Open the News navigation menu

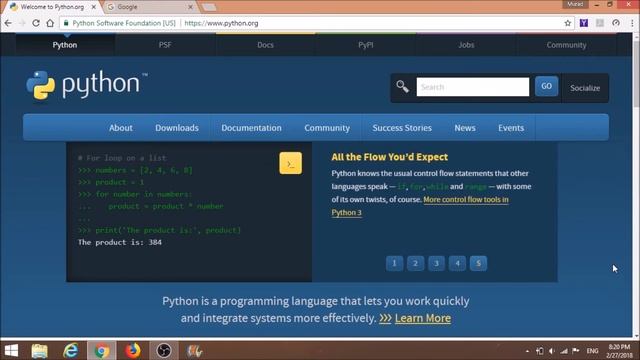point(465,128)
